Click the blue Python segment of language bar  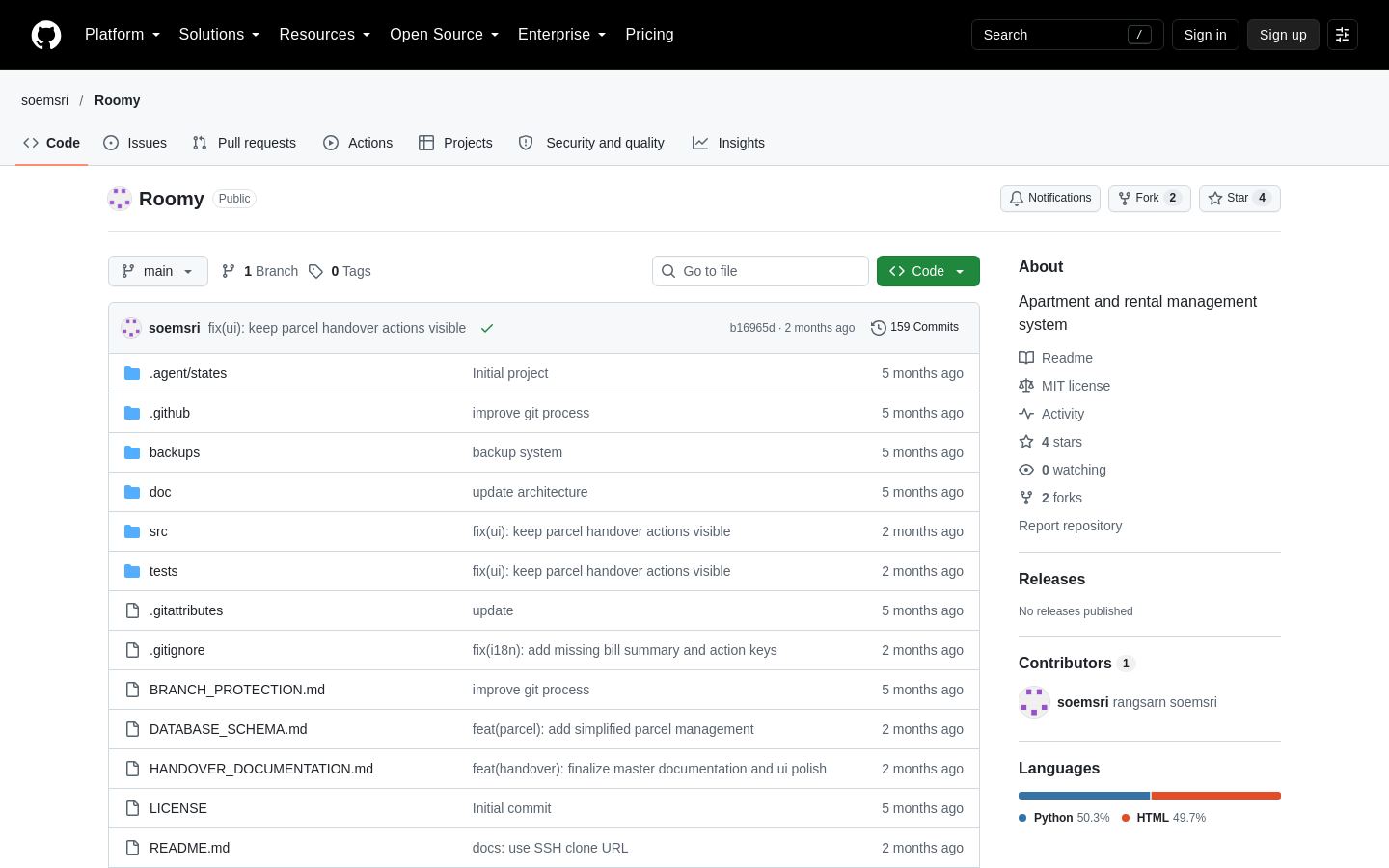pos(1084,796)
